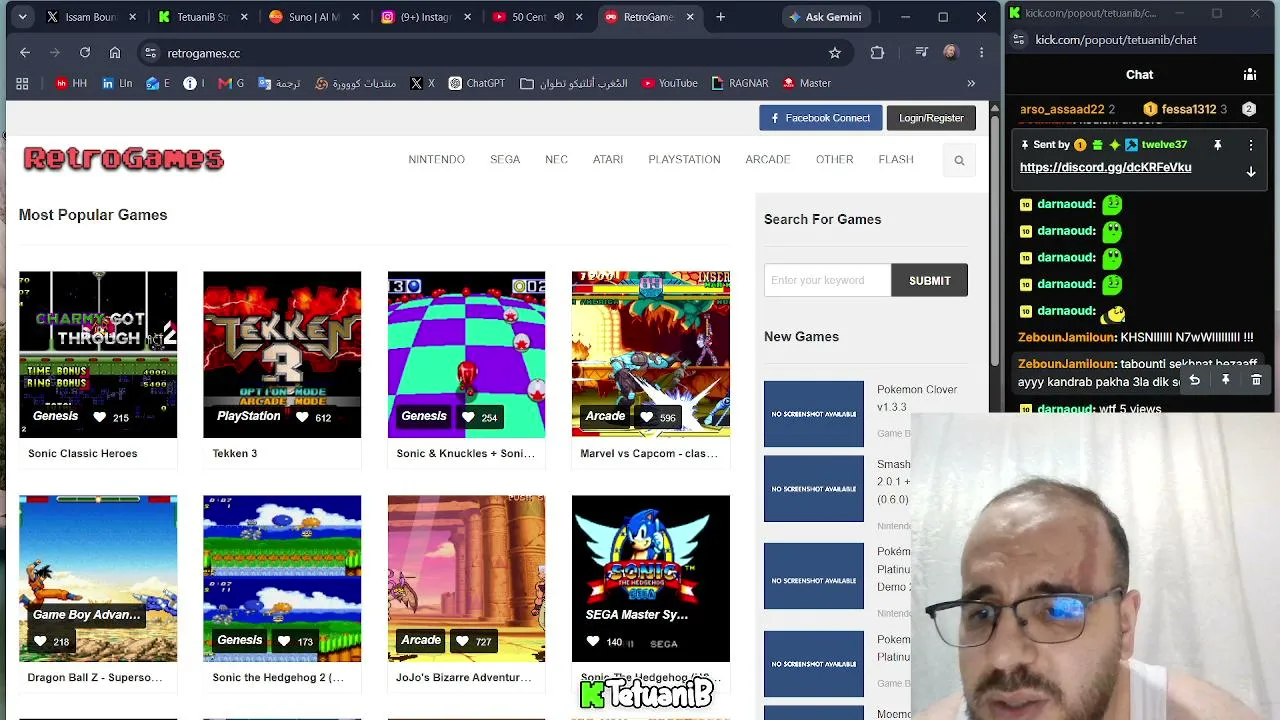Click the Ask Gemini button
The image size is (1280, 720).
(825, 17)
